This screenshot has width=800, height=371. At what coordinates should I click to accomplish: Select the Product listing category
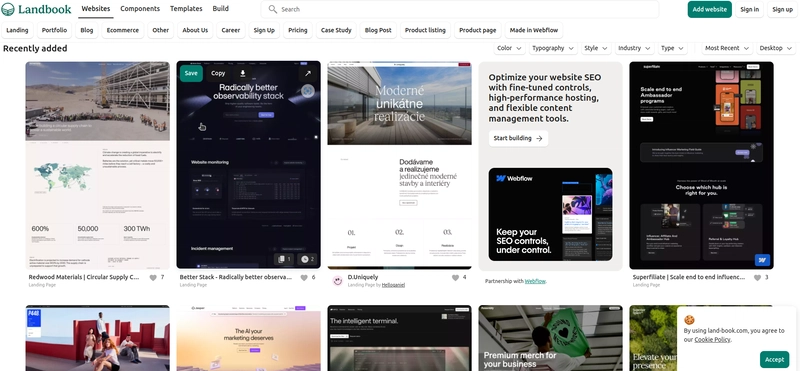[425, 30]
